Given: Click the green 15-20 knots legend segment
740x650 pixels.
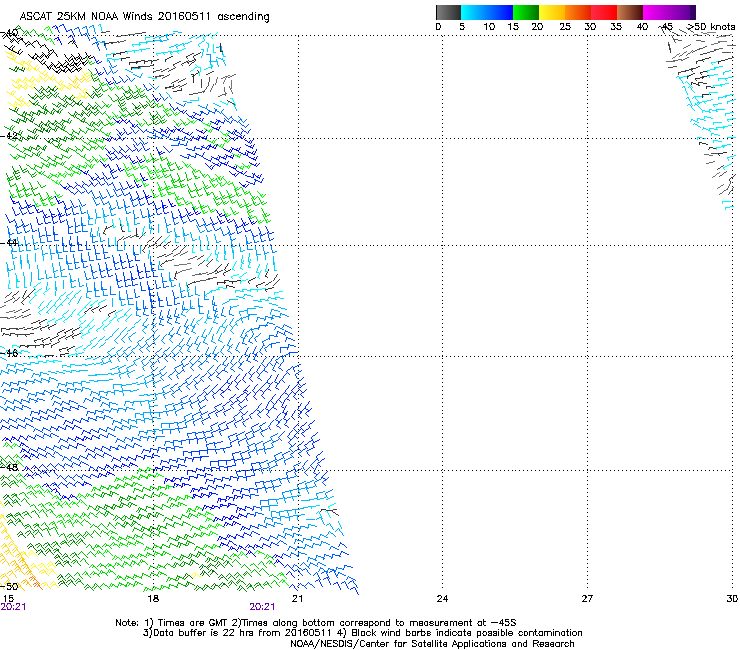Looking at the screenshot, I should pyautogui.click(x=526, y=12).
